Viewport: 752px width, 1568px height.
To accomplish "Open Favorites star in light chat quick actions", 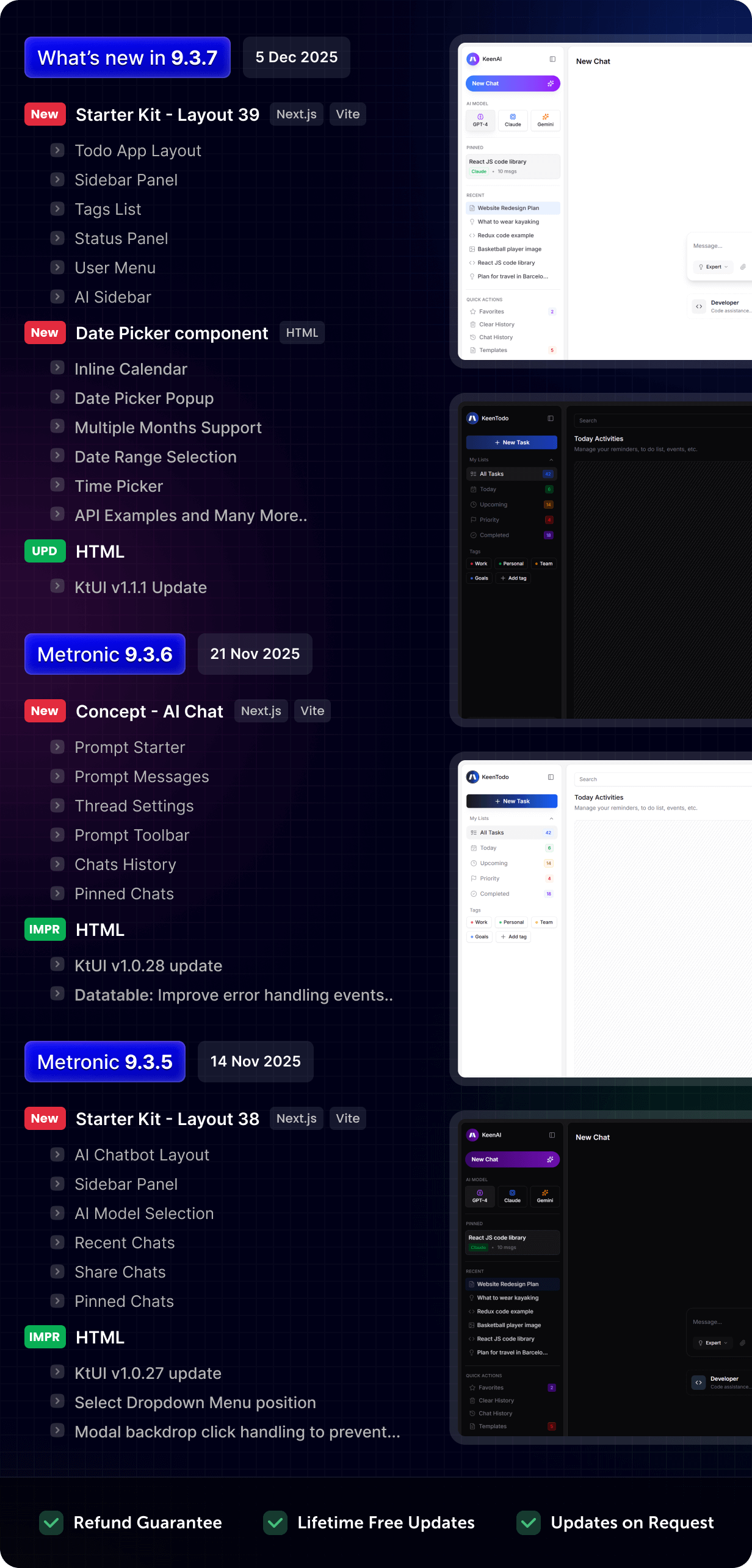I will (x=473, y=312).
